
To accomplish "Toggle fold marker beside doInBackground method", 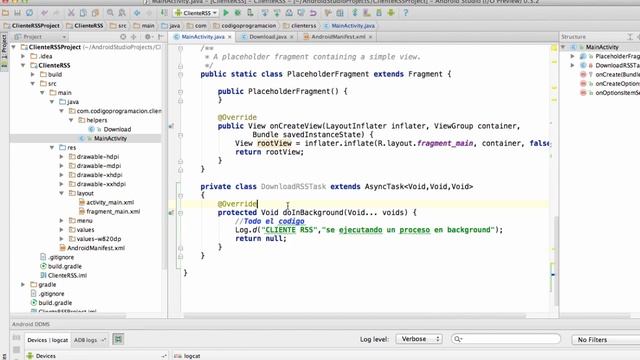I will tap(180, 213).
